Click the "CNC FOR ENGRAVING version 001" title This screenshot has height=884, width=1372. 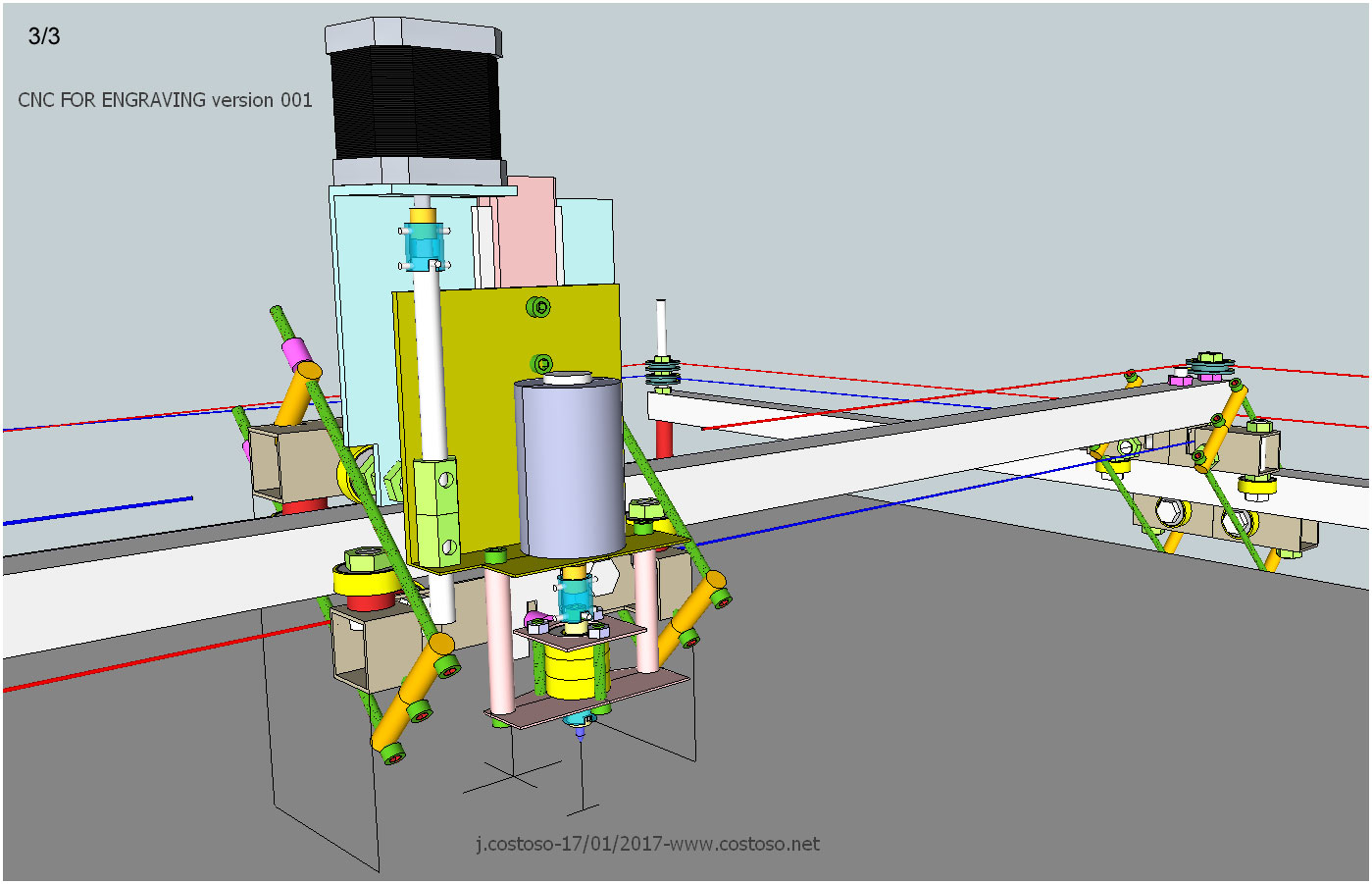165,100
